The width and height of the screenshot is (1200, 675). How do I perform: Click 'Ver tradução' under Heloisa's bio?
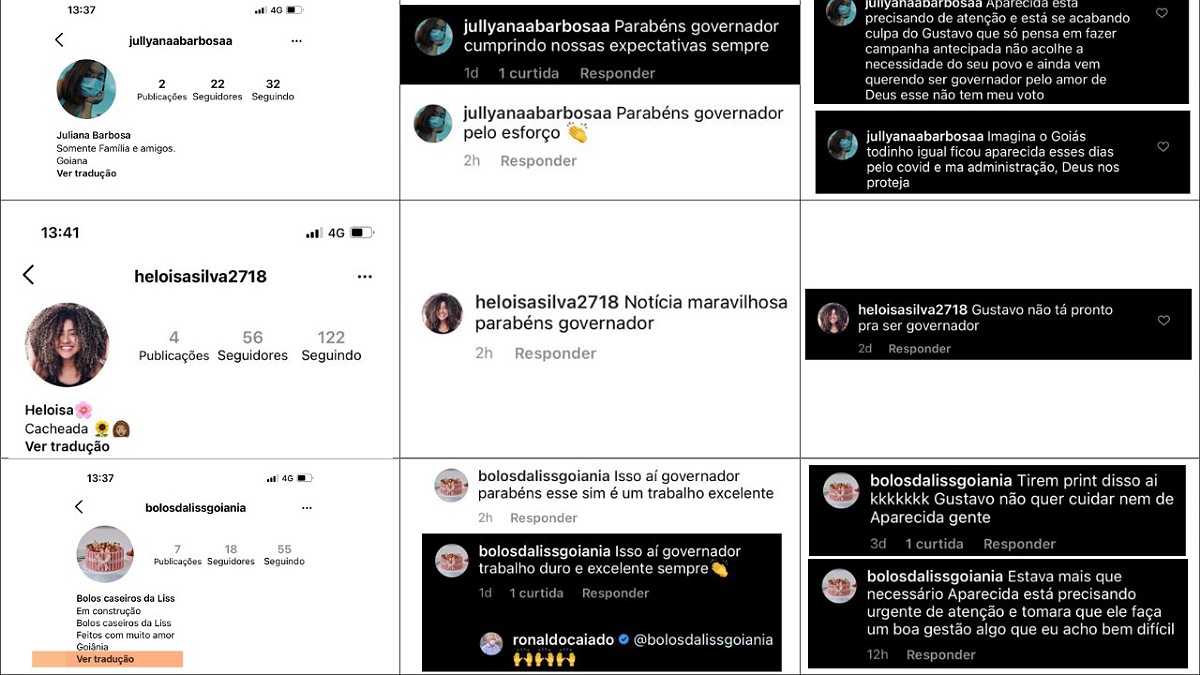point(67,447)
